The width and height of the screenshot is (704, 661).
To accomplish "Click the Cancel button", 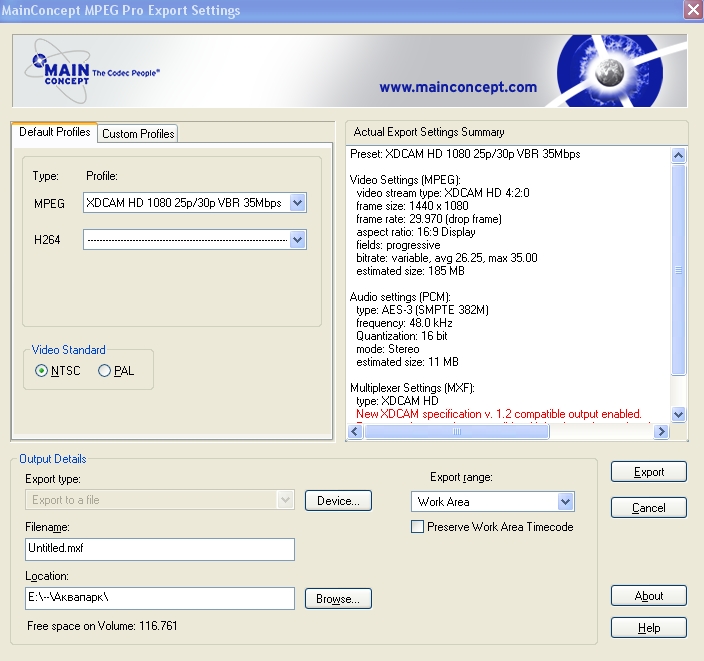I will (x=649, y=508).
